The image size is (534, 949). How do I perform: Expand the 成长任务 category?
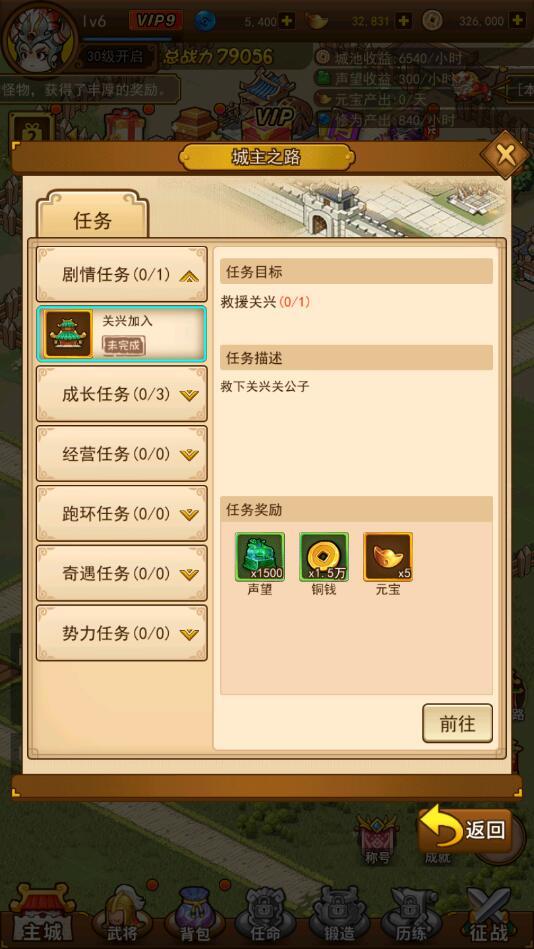click(x=122, y=394)
